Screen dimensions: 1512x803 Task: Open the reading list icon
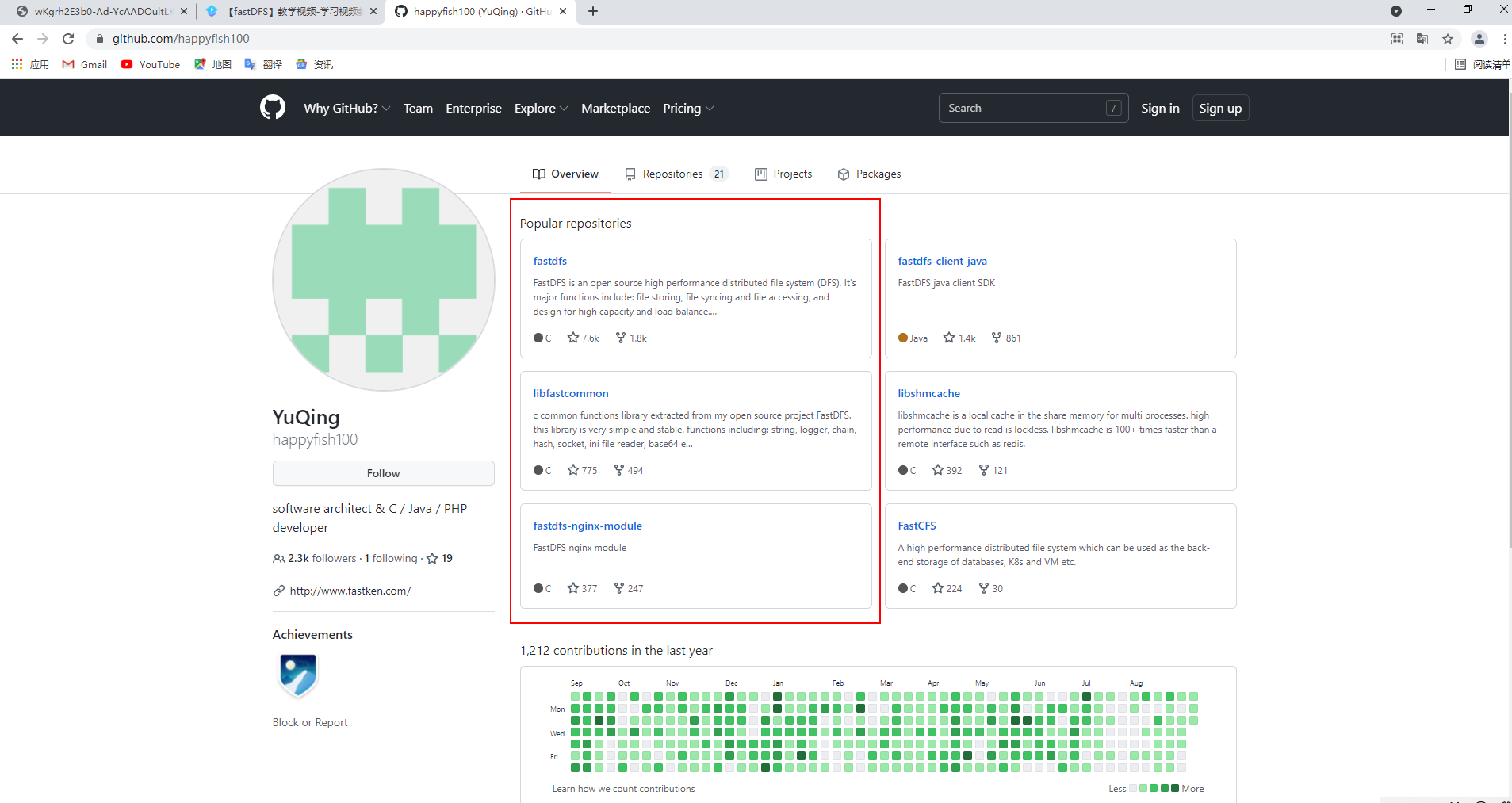pos(1460,64)
